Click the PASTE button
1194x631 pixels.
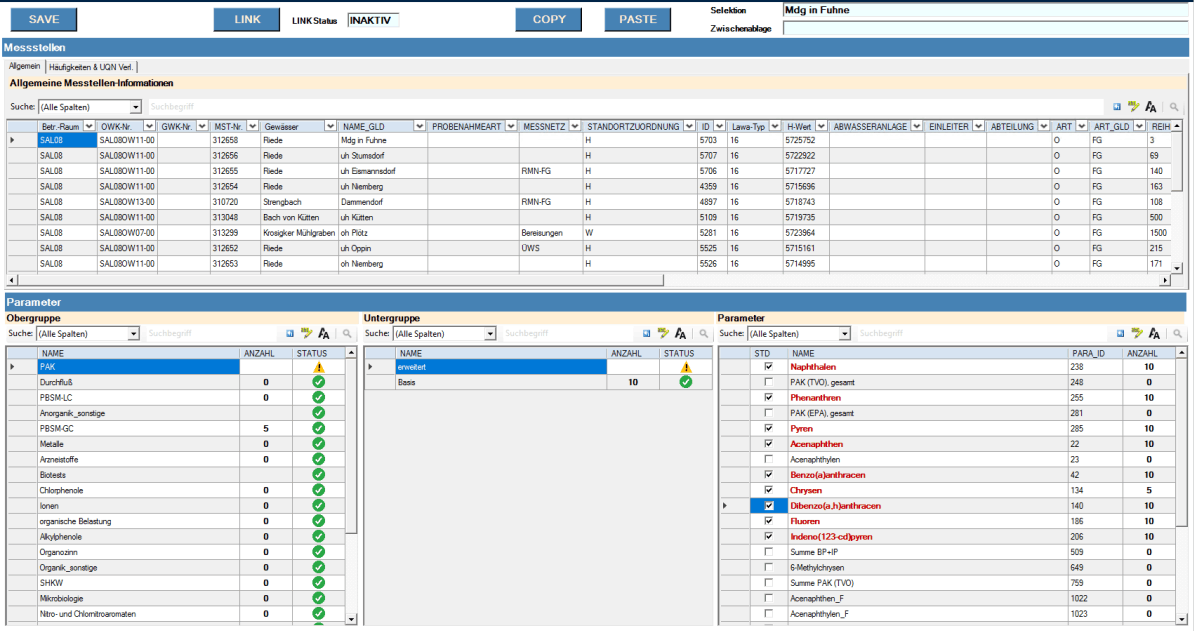click(638, 20)
